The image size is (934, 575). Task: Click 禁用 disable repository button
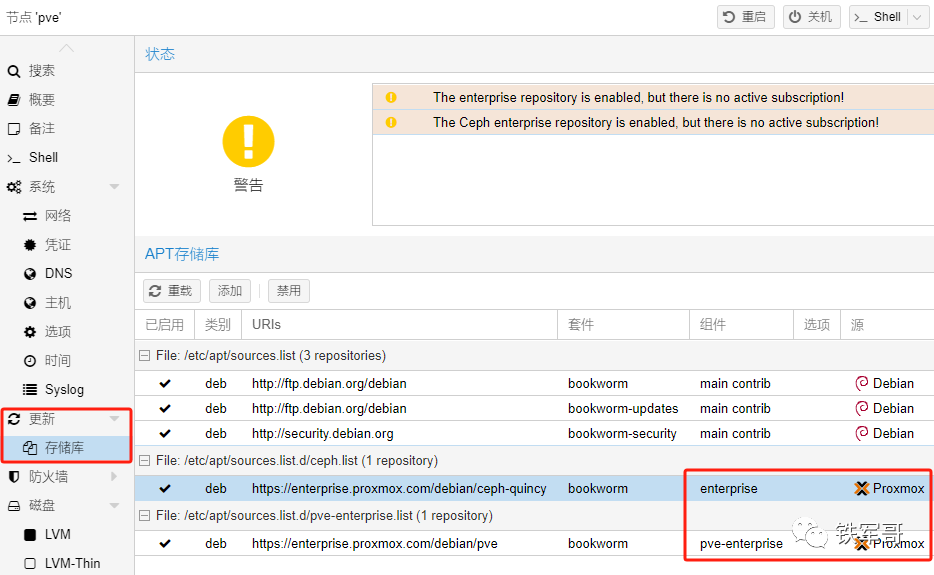click(289, 291)
